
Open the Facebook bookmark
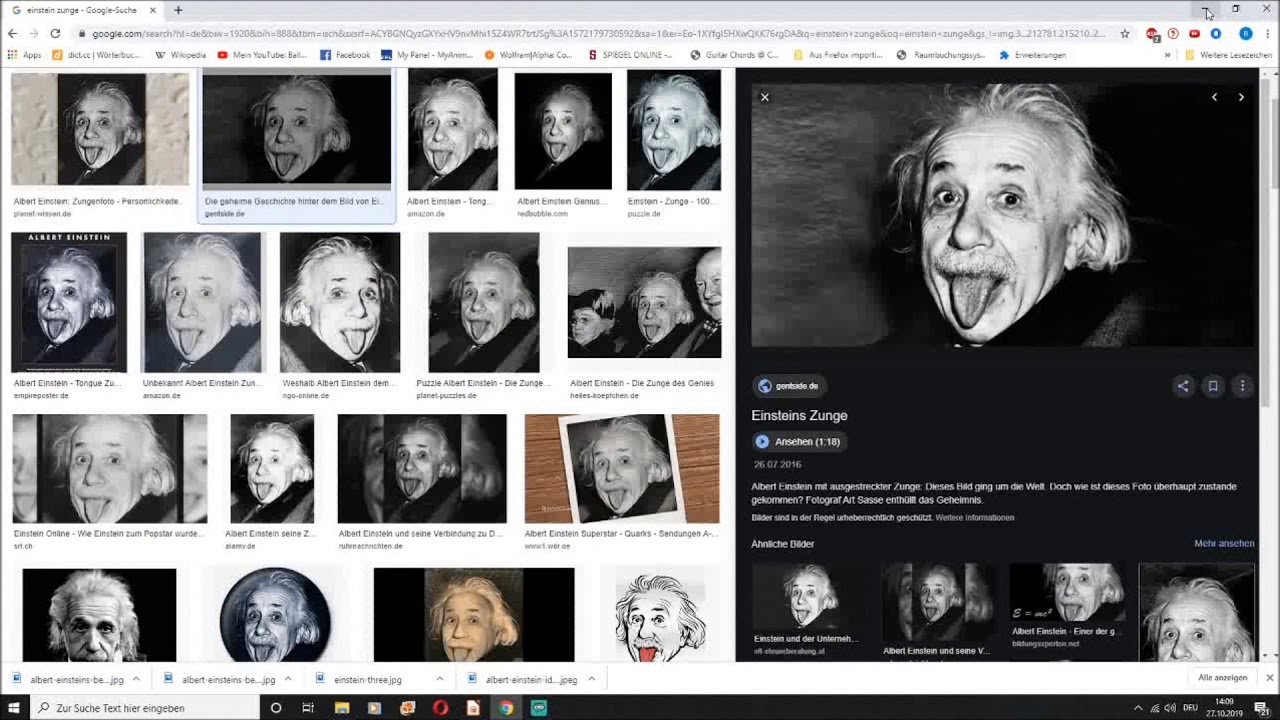tap(345, 55)
